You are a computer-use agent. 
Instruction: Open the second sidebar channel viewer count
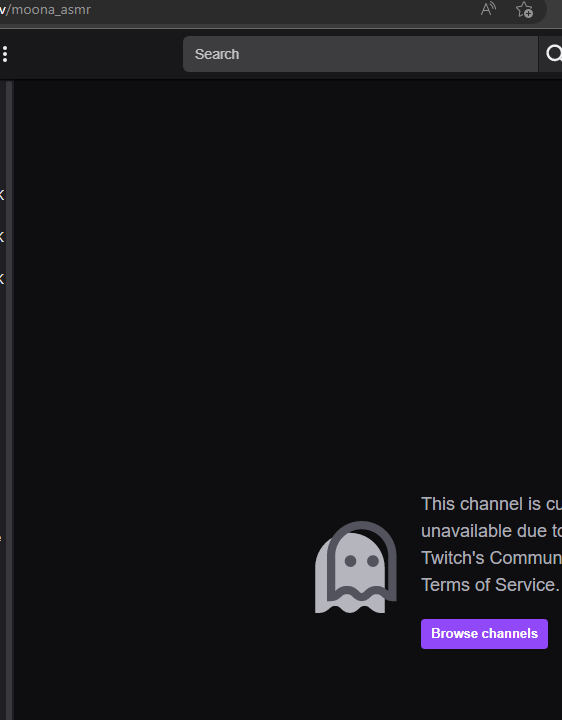click(x=2, y=237)
